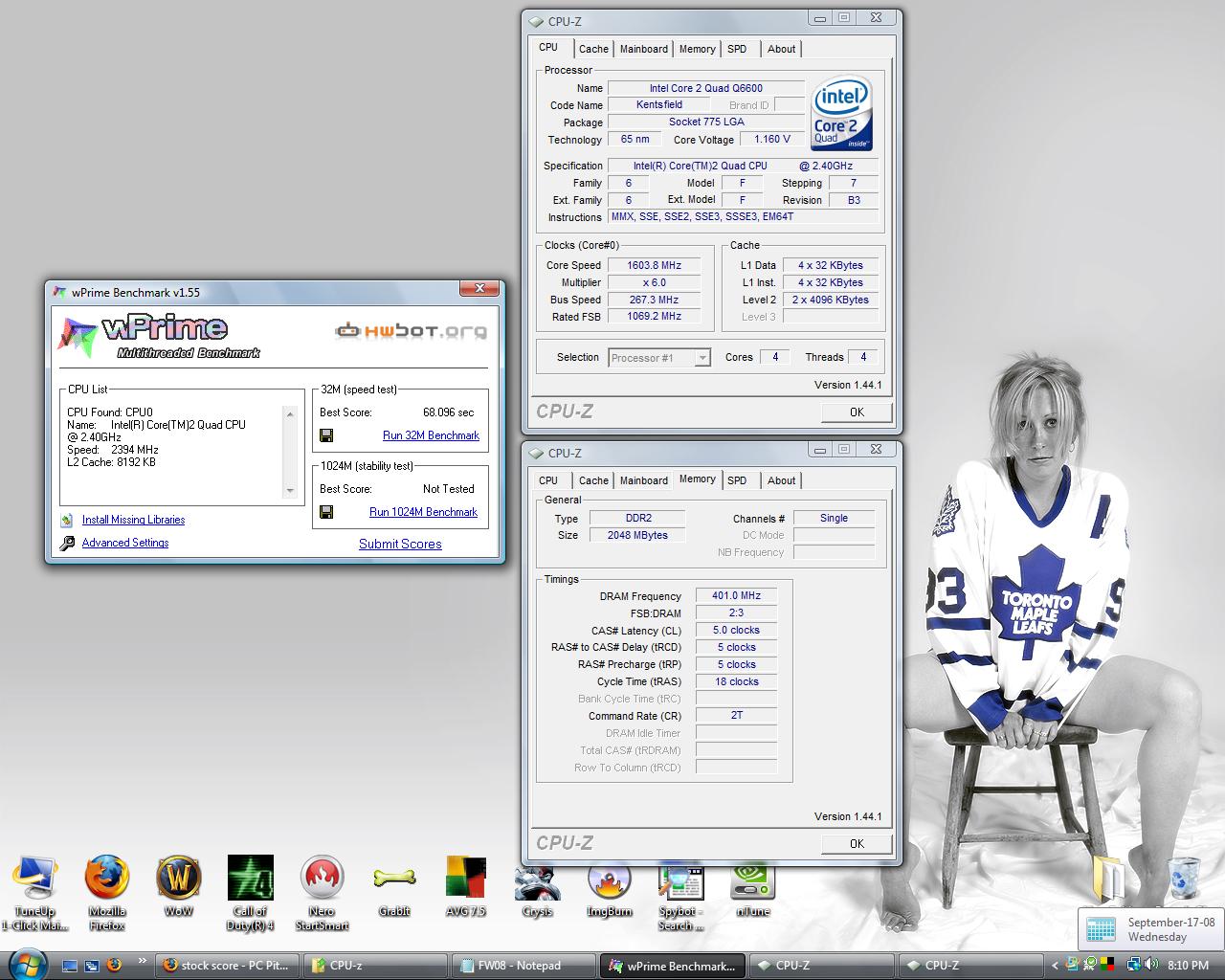
Task: Click the hwbot.org logo in wPrime
Action: (x=411, y=331)
